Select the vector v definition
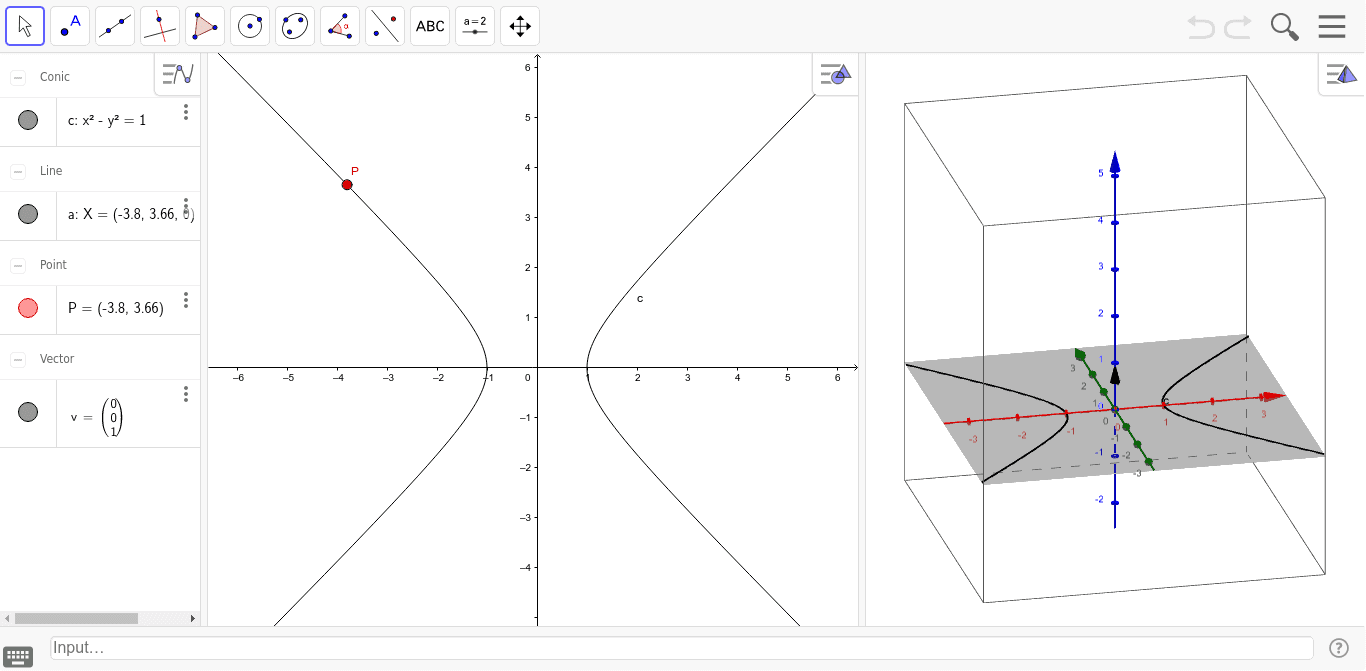The image size is (1366, 671). tap(97, 417)
